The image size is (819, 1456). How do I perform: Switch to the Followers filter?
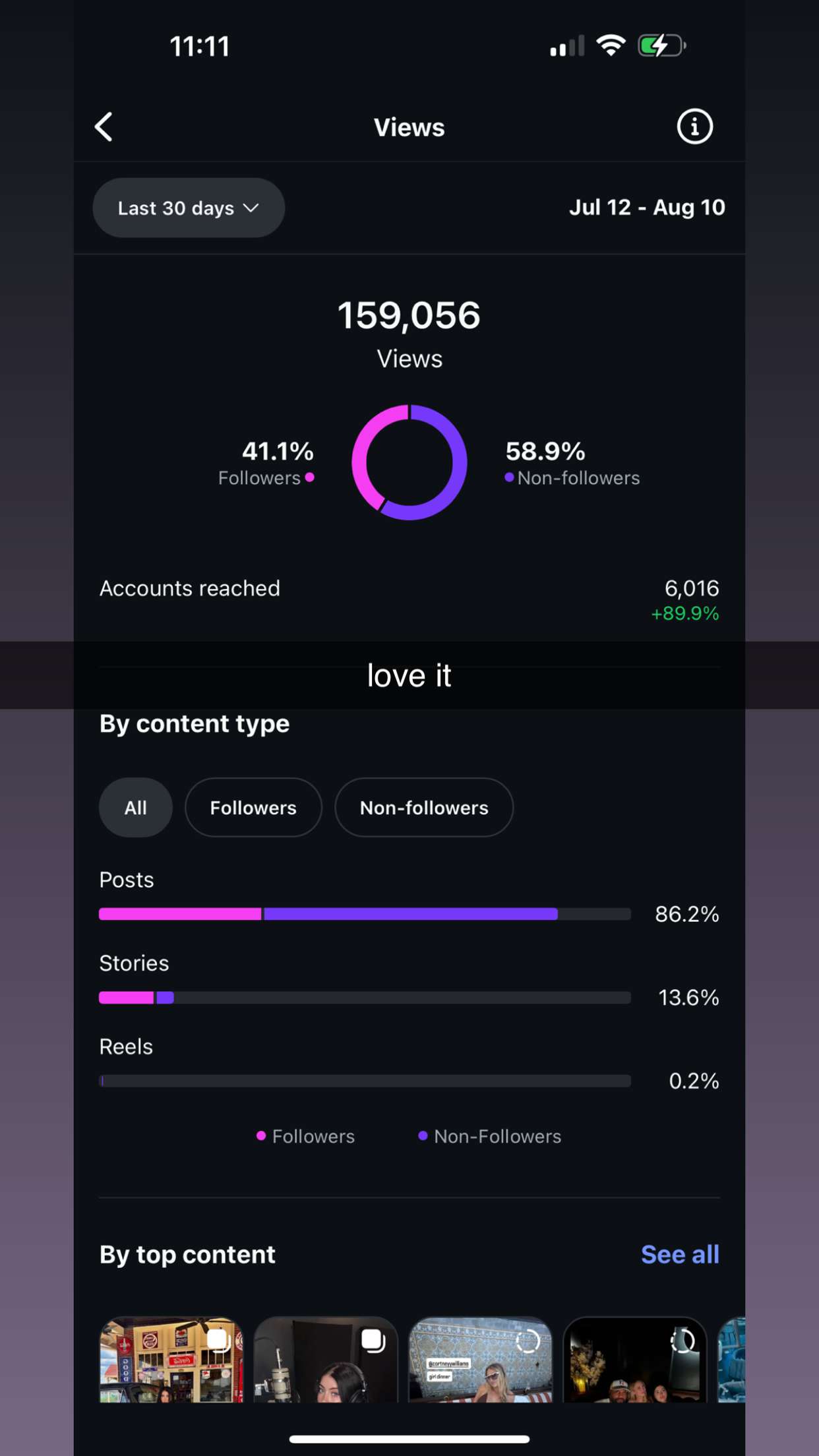pyautogui.click(x=253, y=807)
